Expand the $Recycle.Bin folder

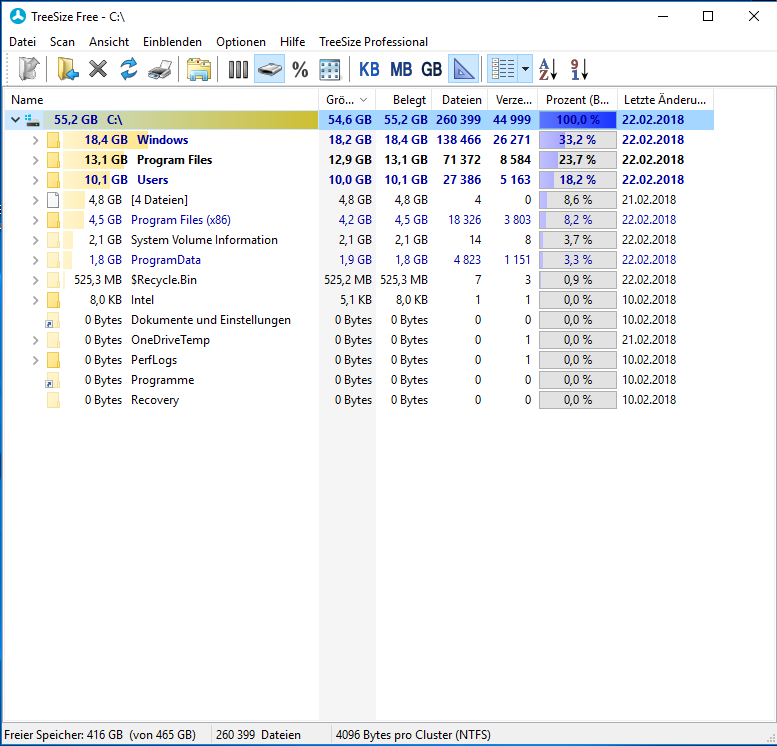[x=35, y=280]
